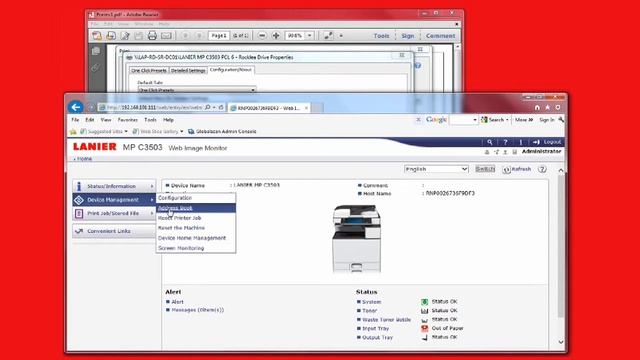Expand the Status/Information menu arrow

152,186
